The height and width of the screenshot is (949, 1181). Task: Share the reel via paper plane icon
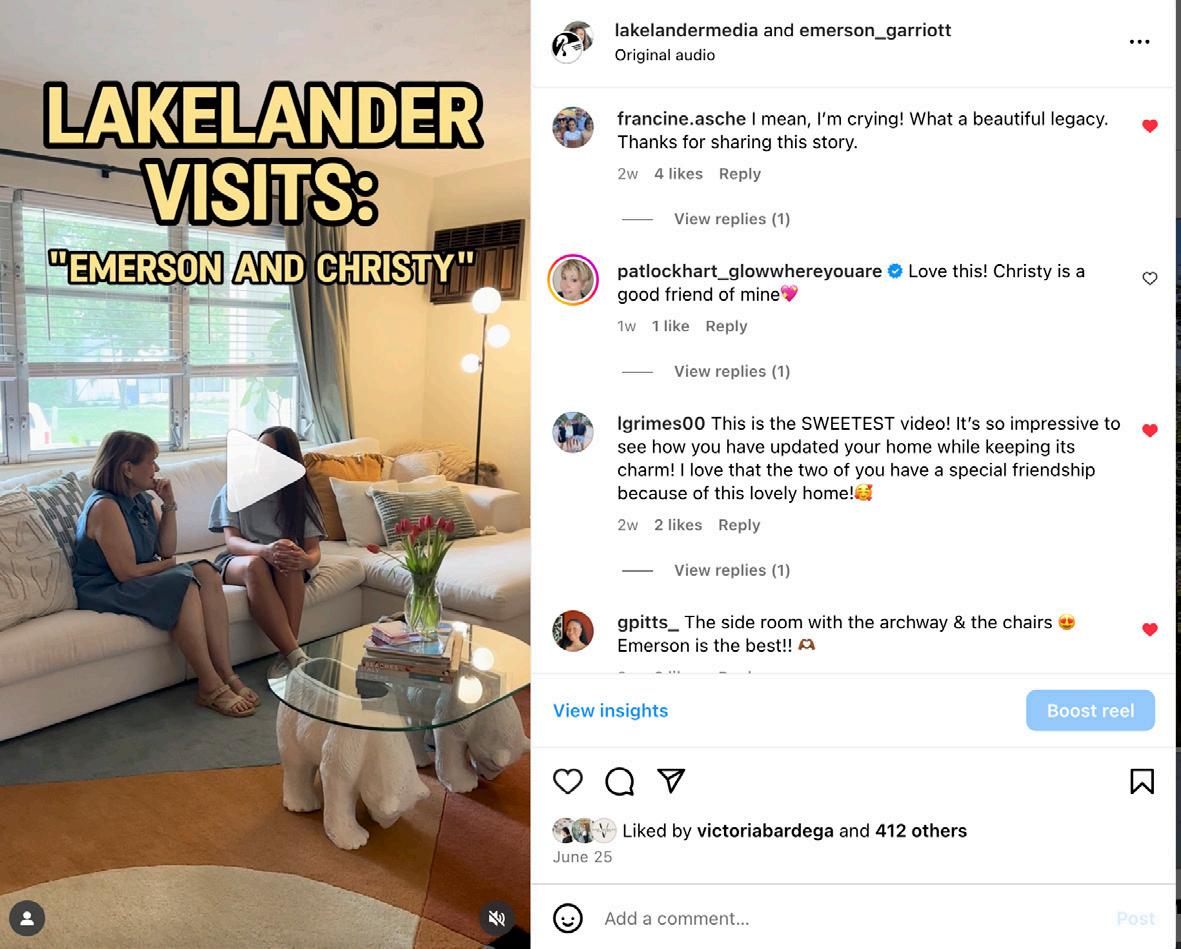(x=670, y=780)
